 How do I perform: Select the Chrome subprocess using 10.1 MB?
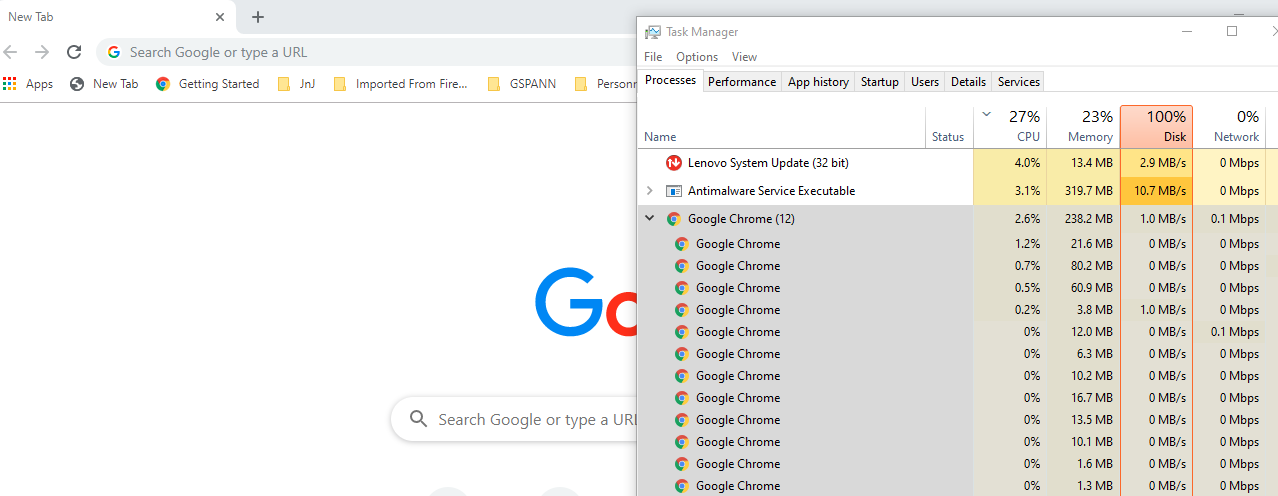(x=957, y=442)
